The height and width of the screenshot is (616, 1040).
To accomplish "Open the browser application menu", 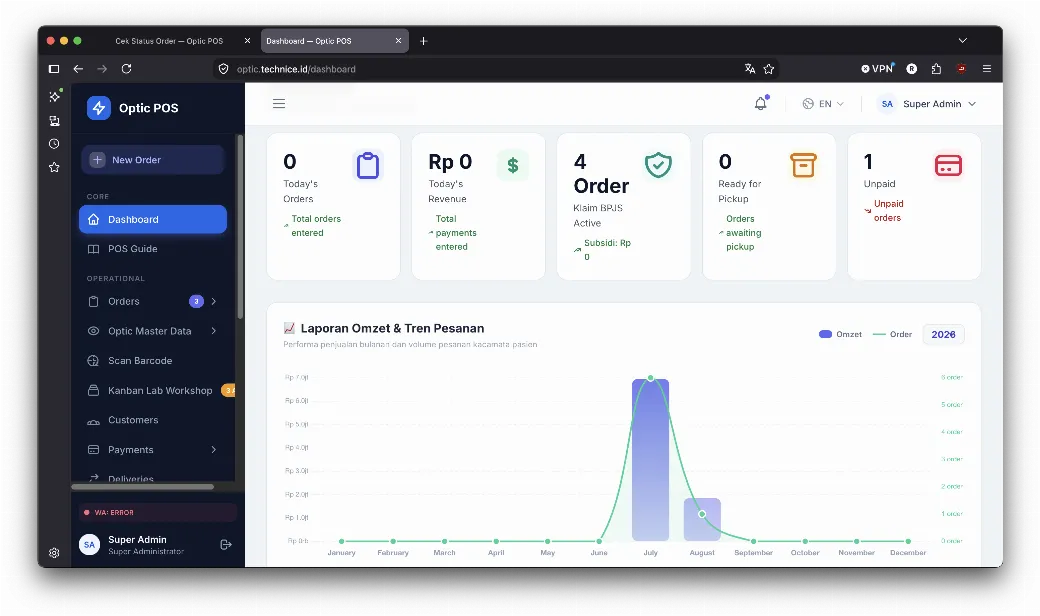I will tap(987, 69).
